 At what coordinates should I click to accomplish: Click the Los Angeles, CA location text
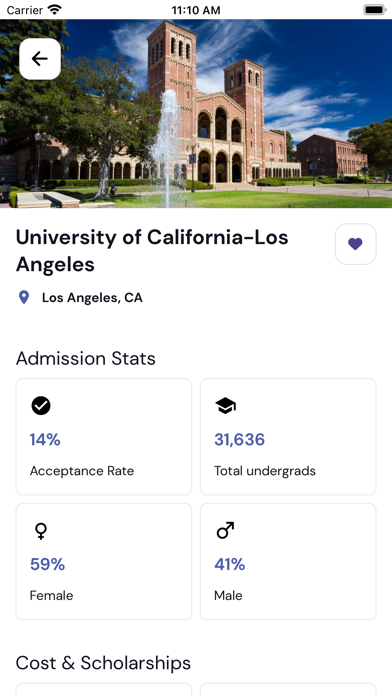[x=92, y=298]
